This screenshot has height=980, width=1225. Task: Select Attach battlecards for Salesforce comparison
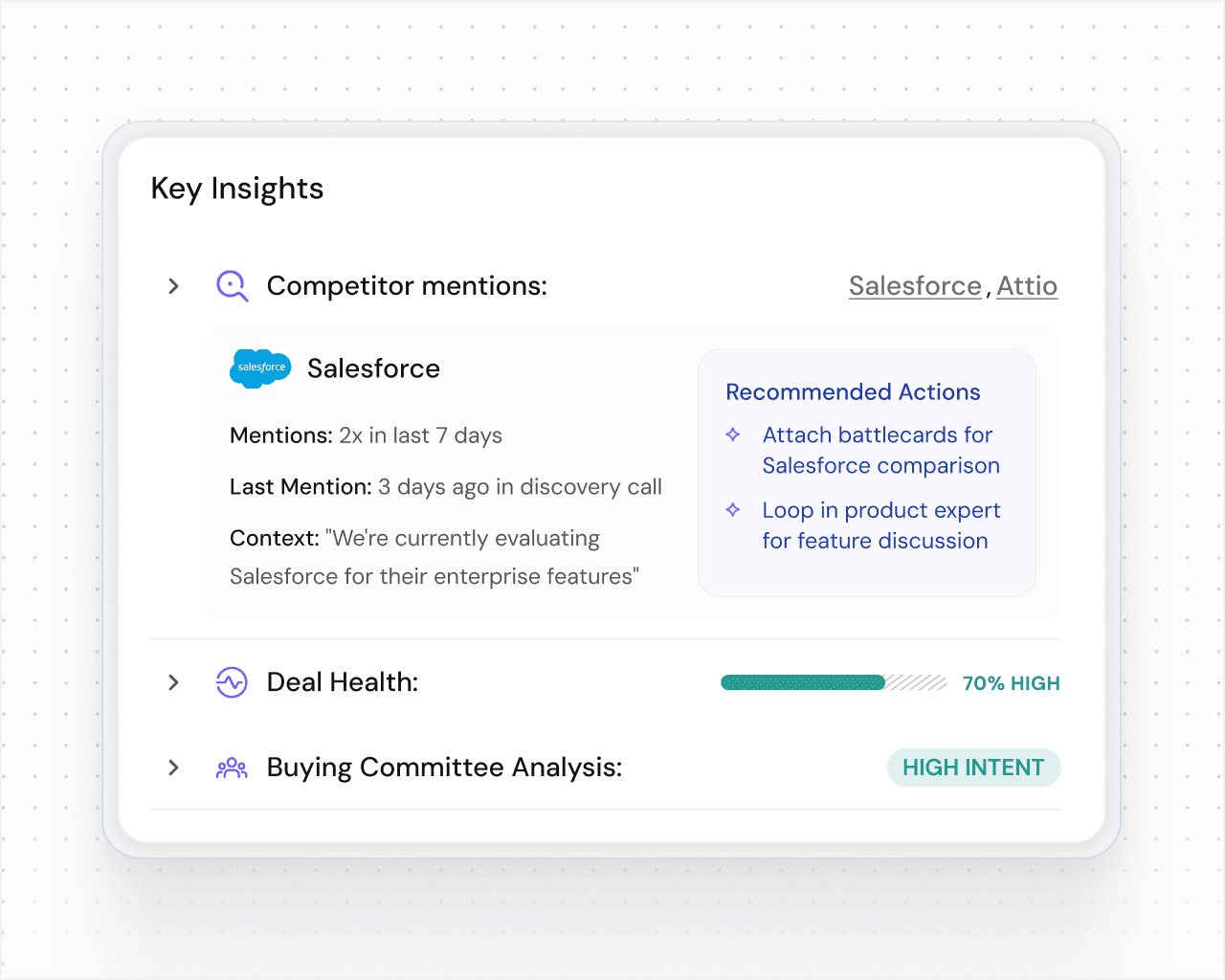click(880, 450)
